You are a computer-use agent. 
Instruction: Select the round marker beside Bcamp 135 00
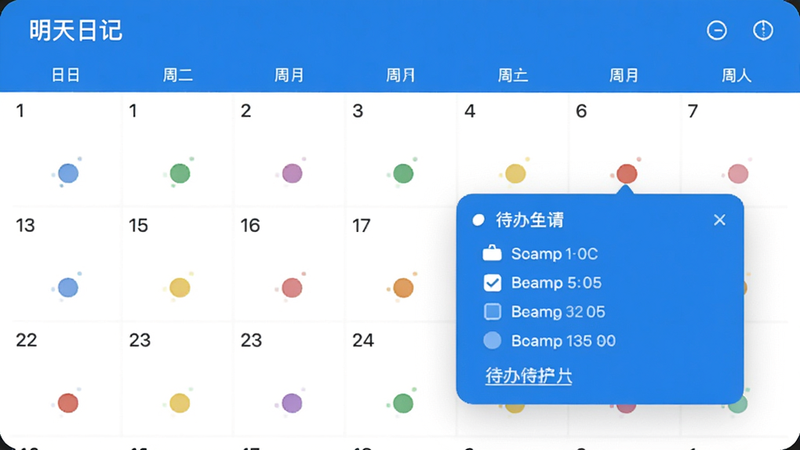[492, 340]
